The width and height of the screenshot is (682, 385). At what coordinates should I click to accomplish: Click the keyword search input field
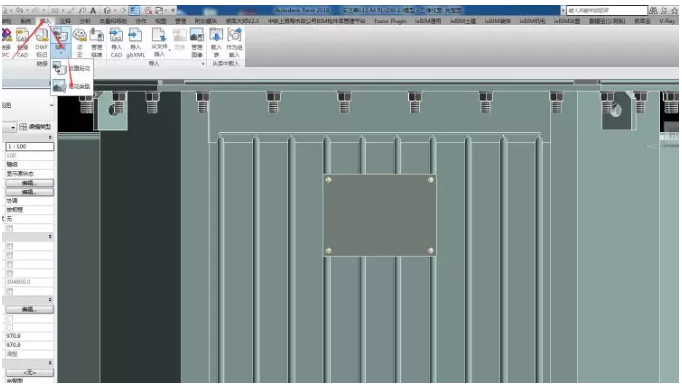607,10
